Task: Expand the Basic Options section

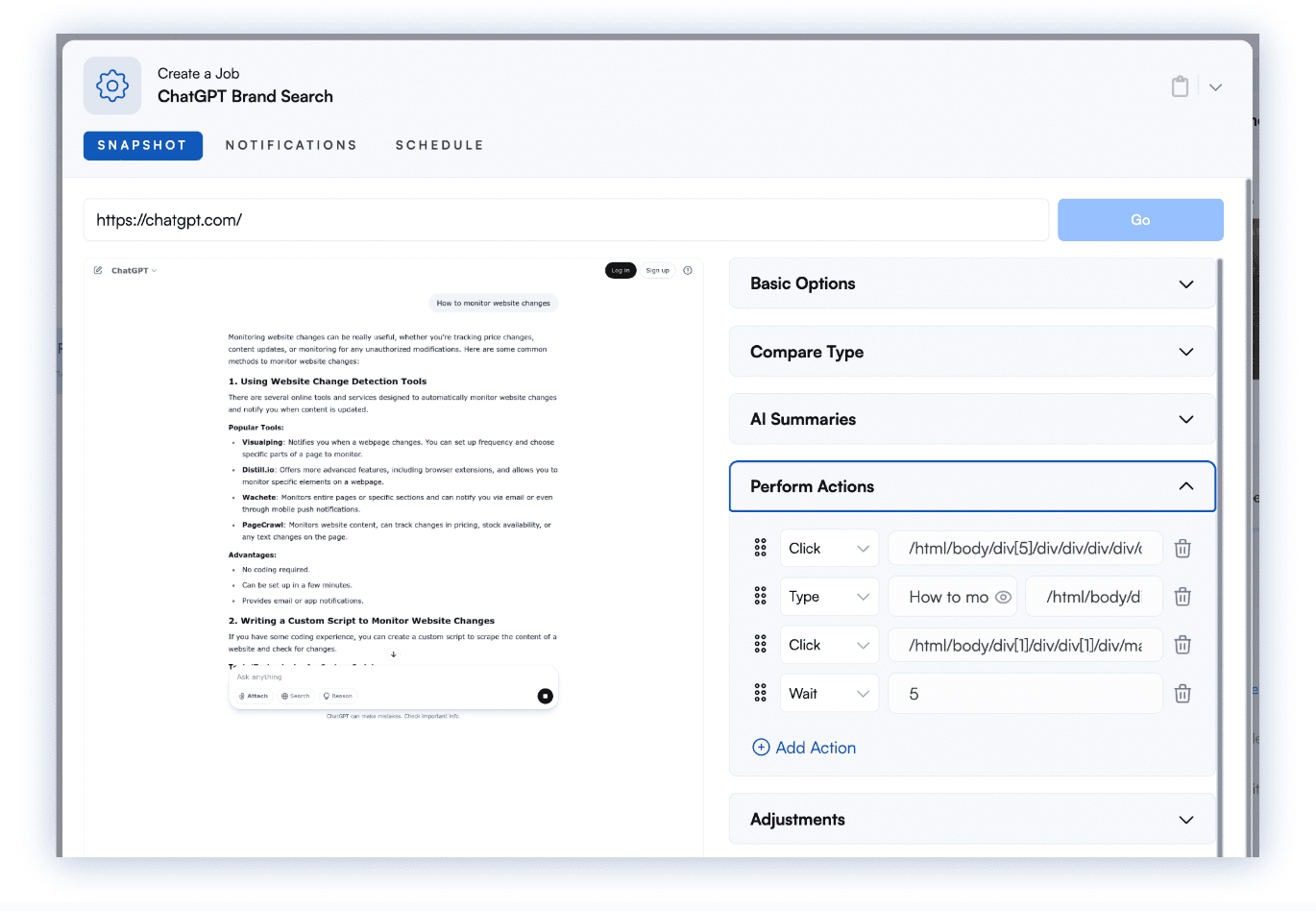Action: [972, 283]
